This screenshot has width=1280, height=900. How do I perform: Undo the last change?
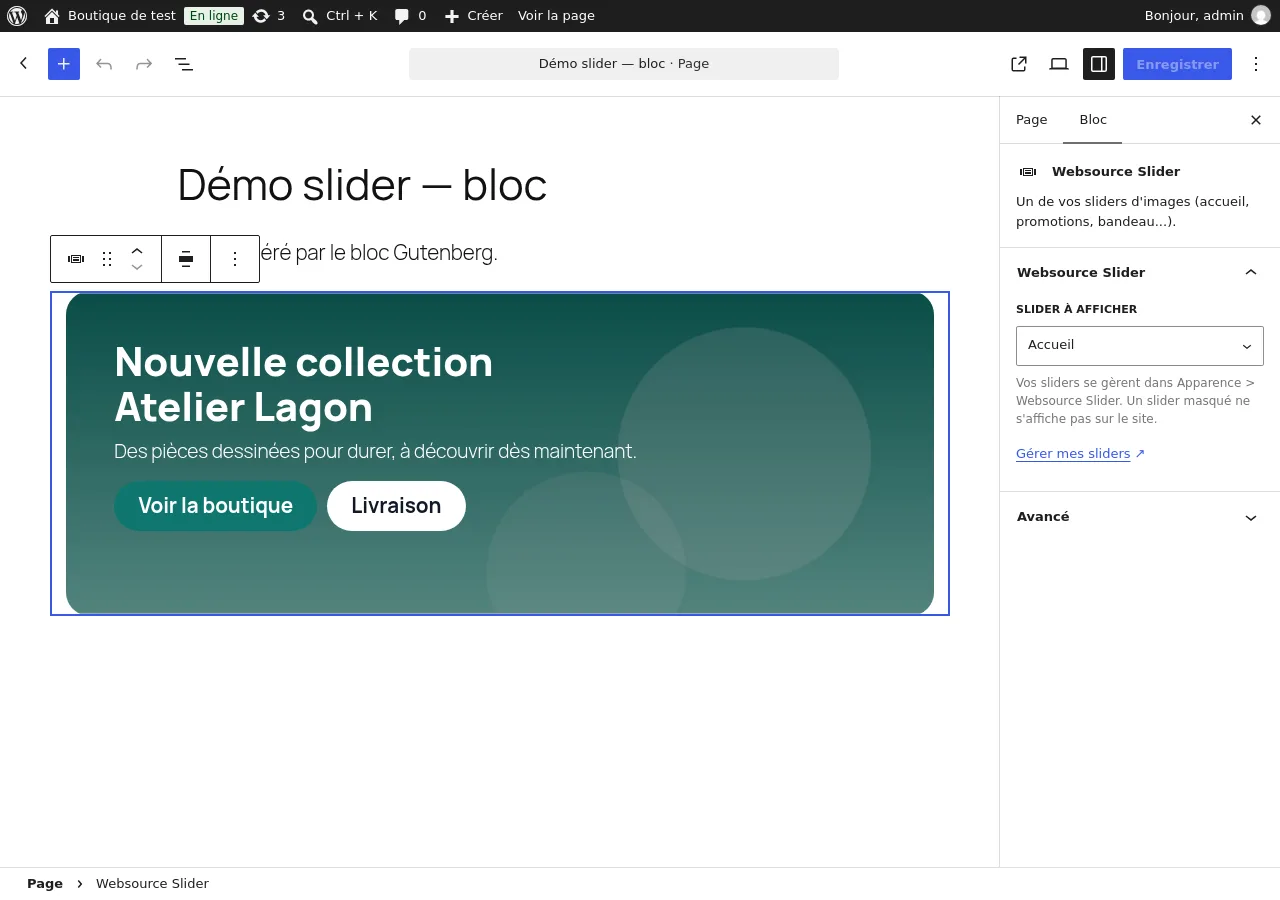(x=104, y=64)
